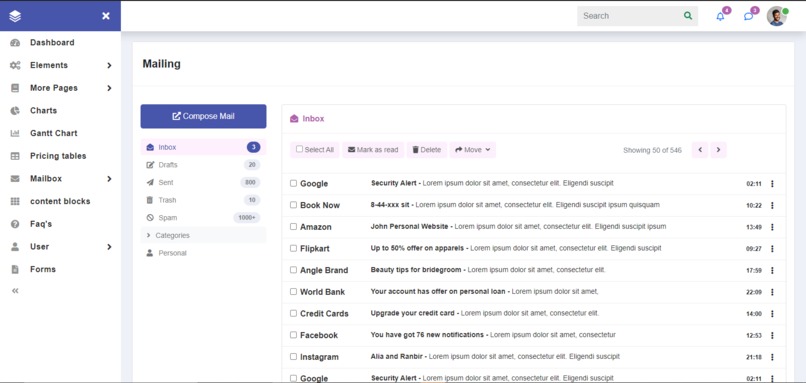Check the Flipkart email checkbox
Screen dimensions: 806x383
click(294, 248)
